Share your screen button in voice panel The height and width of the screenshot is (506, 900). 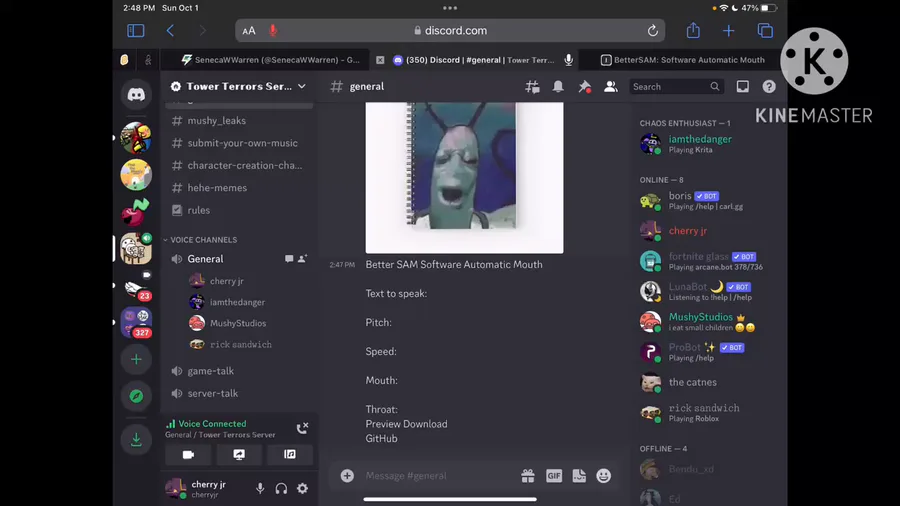[x=239, y=454]
